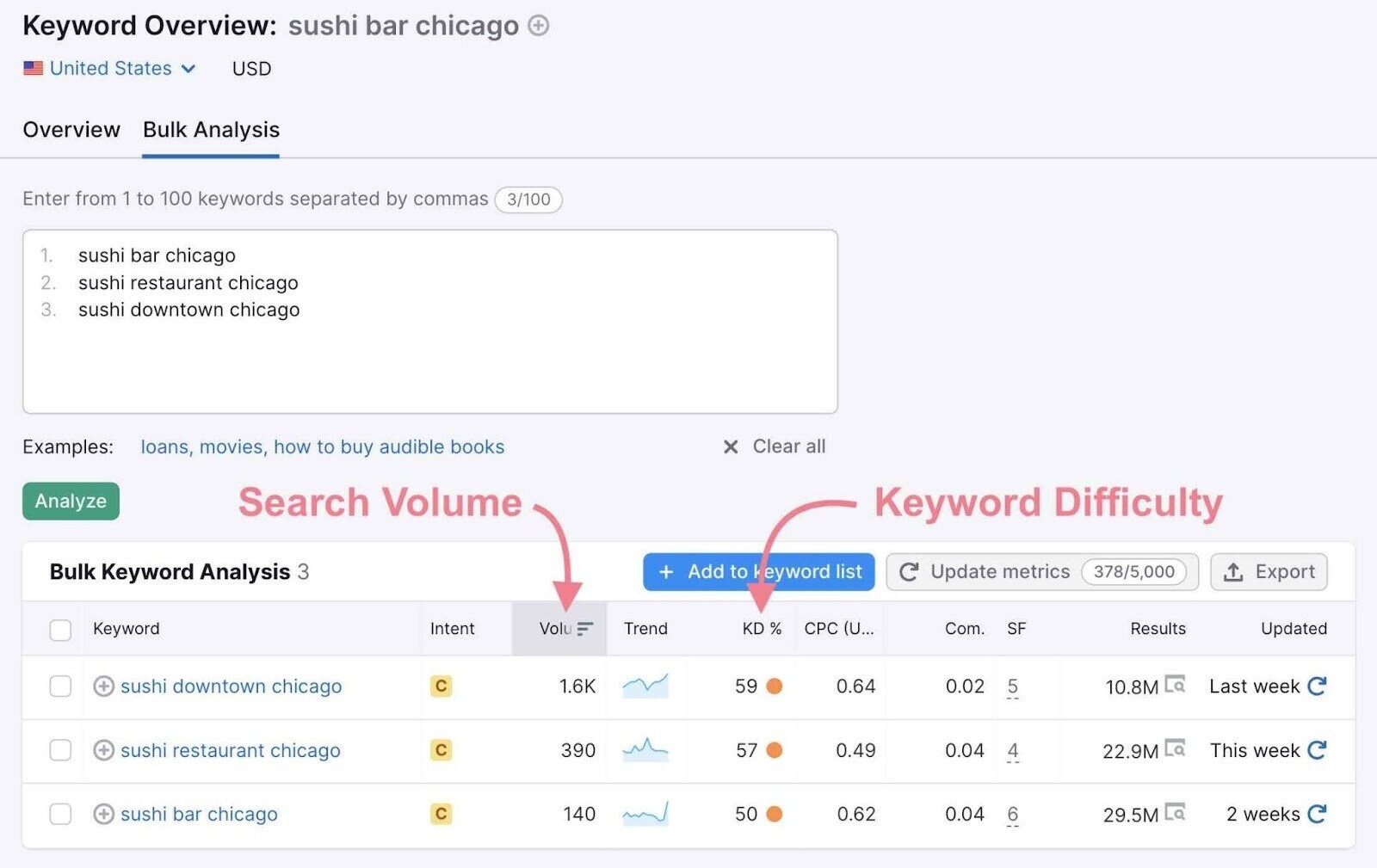Sort by the Volume column header
Viewport: 1377px width, 868px height.
pos(559,629)
